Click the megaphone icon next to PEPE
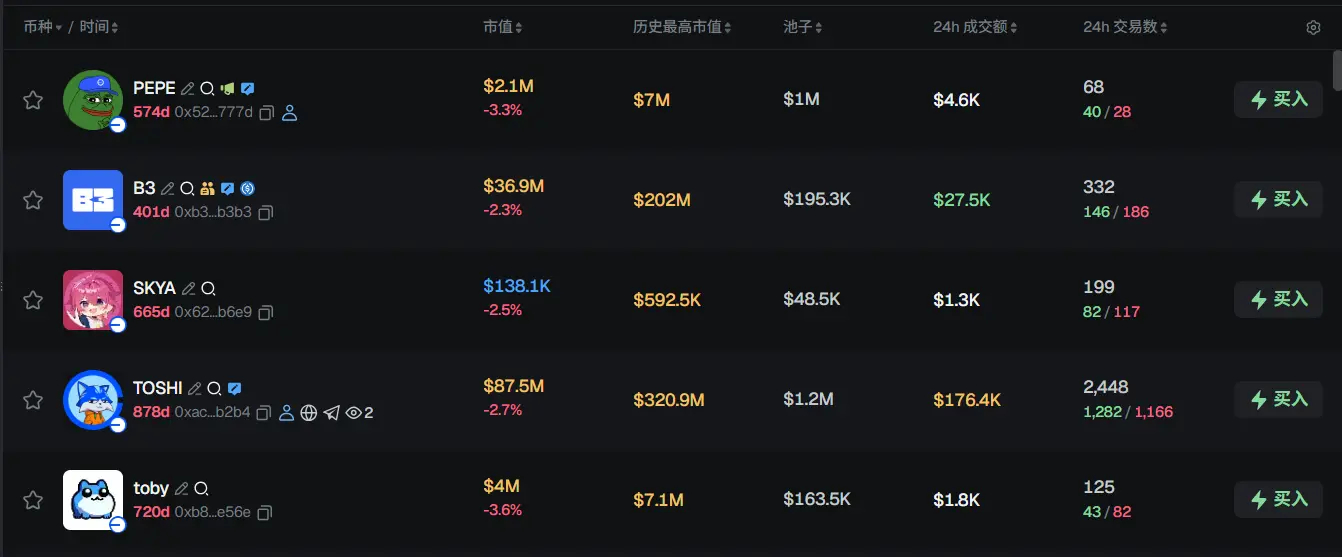The image size is (1342, 557). (x=227, y=88)
